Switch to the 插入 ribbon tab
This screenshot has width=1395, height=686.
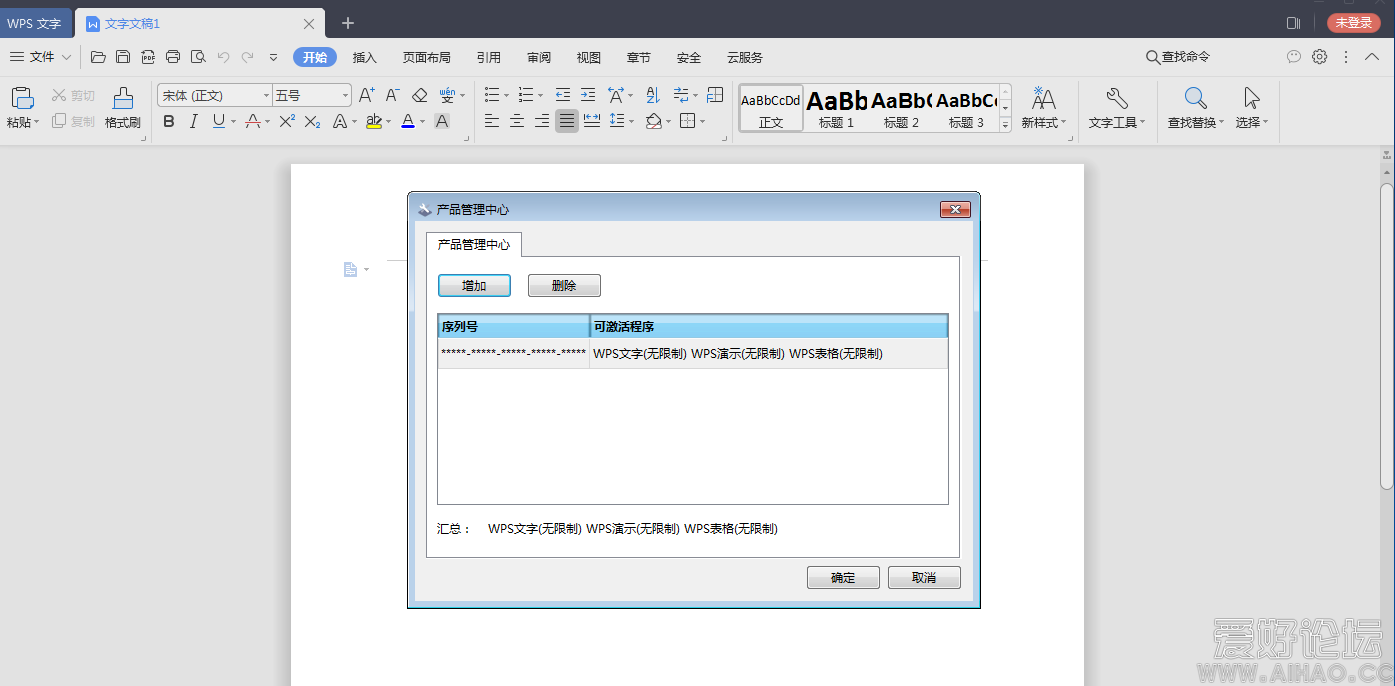tap(365, 58)
